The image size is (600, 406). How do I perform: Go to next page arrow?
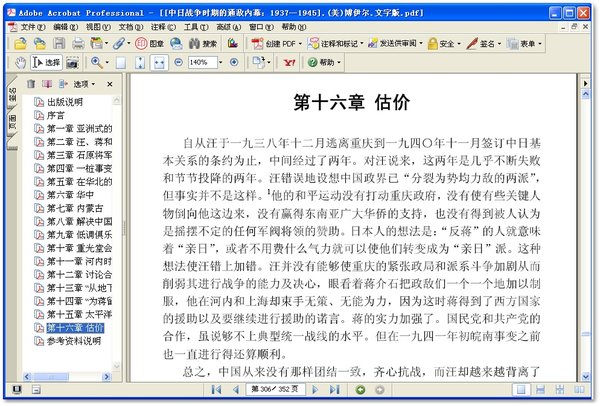[x=315, y=390]
